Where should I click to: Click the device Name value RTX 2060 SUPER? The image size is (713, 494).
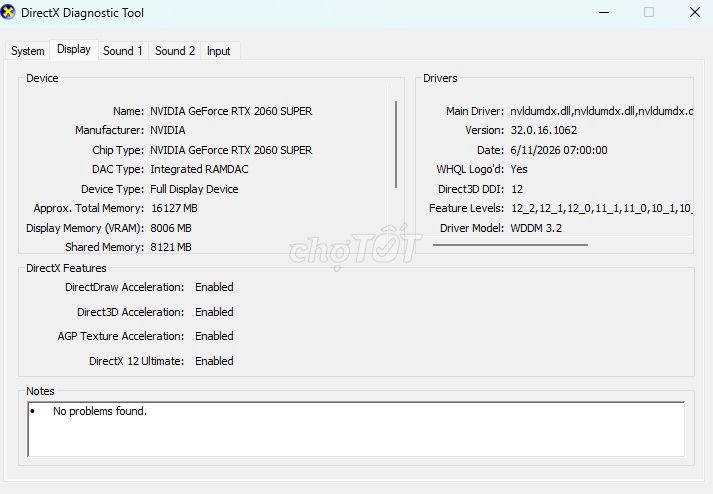tap(231, 111)
